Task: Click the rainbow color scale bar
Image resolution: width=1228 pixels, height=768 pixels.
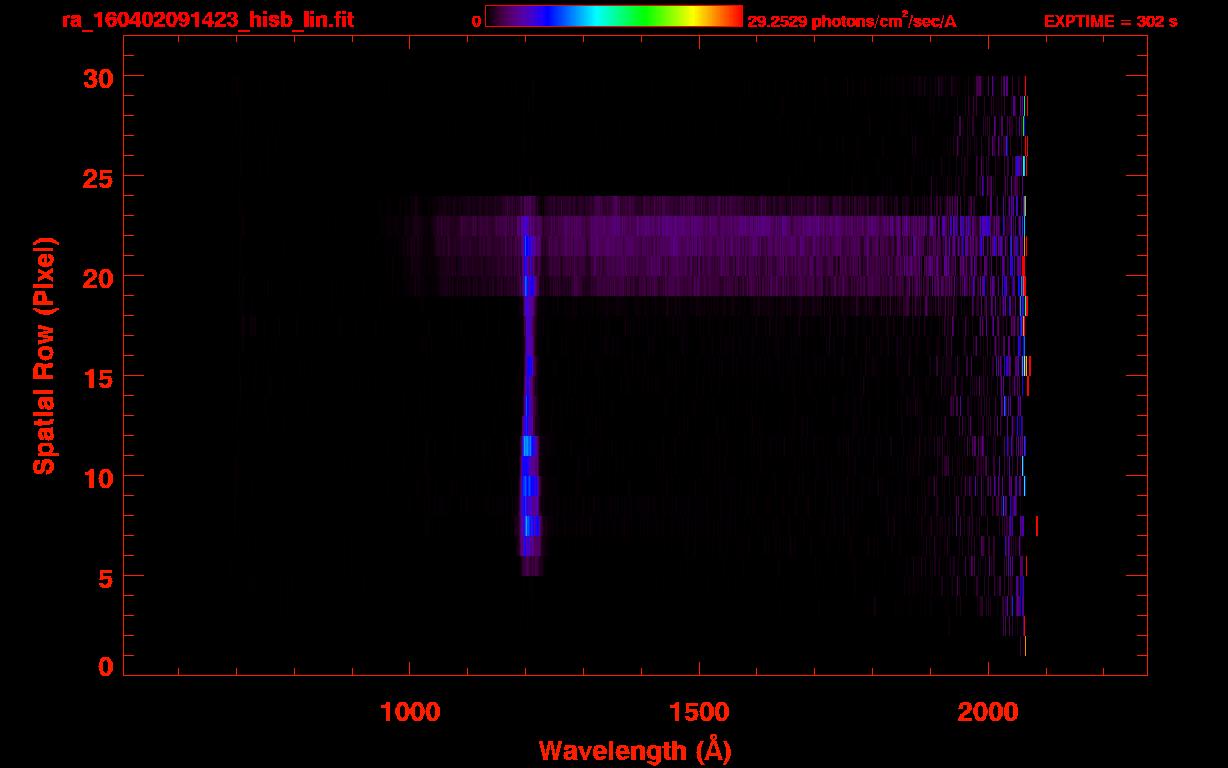Action: tap(614, 17)
